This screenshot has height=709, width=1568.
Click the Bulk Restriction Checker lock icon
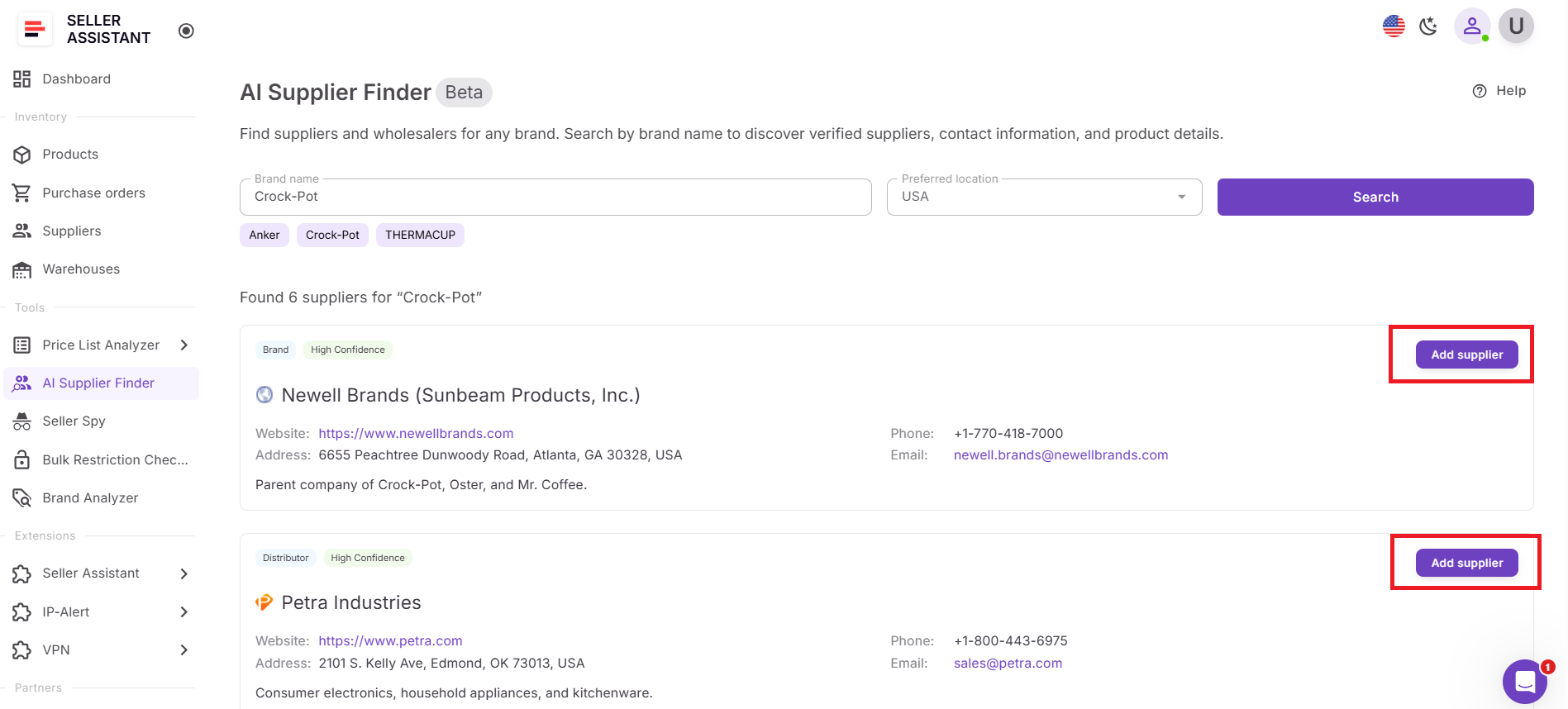[22, 459]
